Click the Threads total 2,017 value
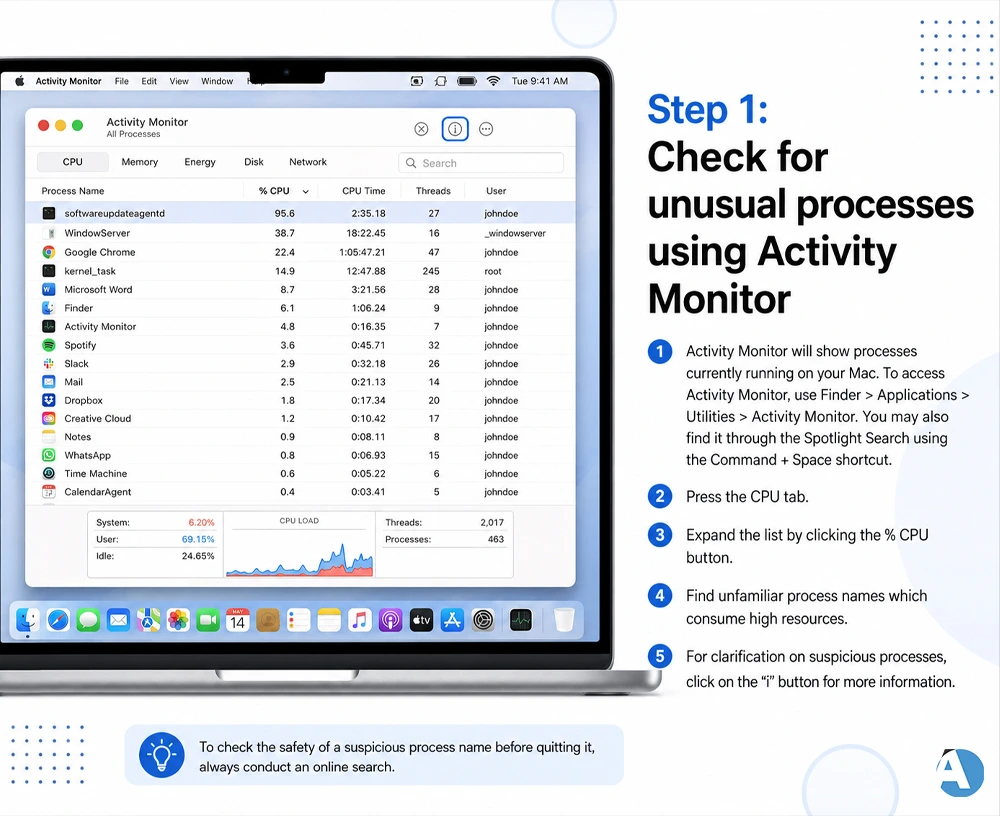Image resolution: width=1000 pixels, height=816 pixels. point(492,522)
